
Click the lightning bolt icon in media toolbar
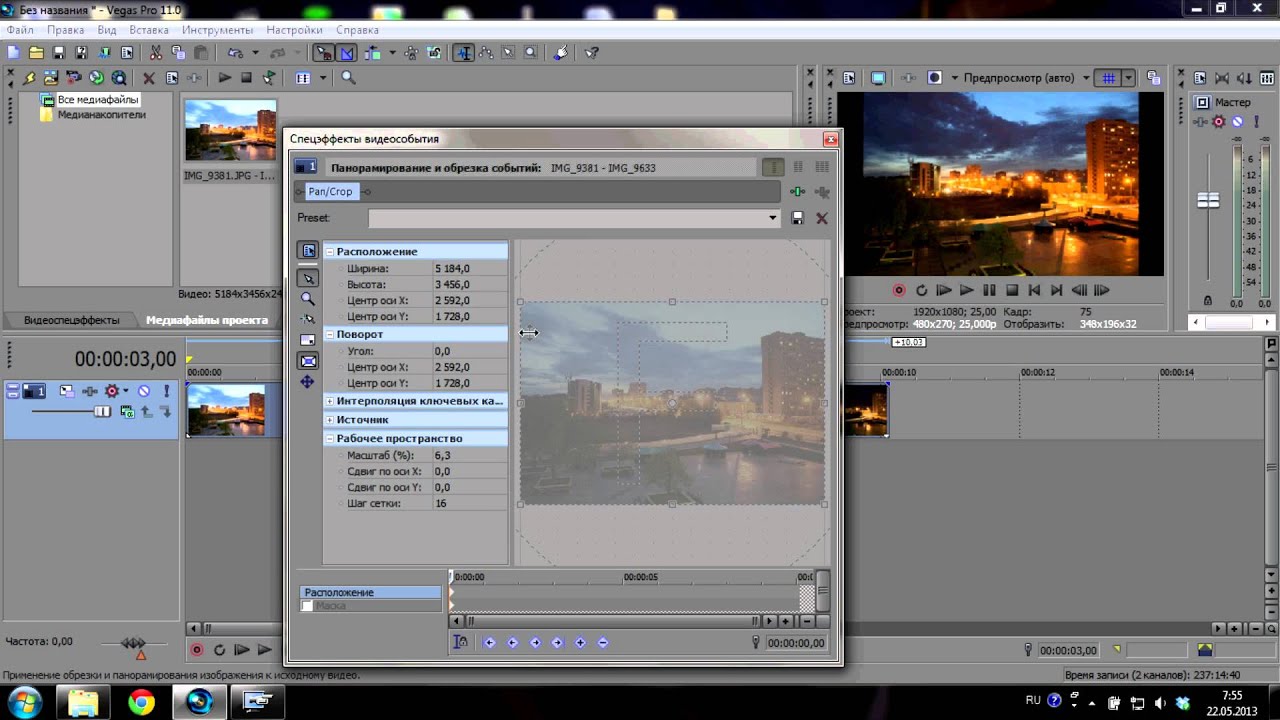point(29,78)
